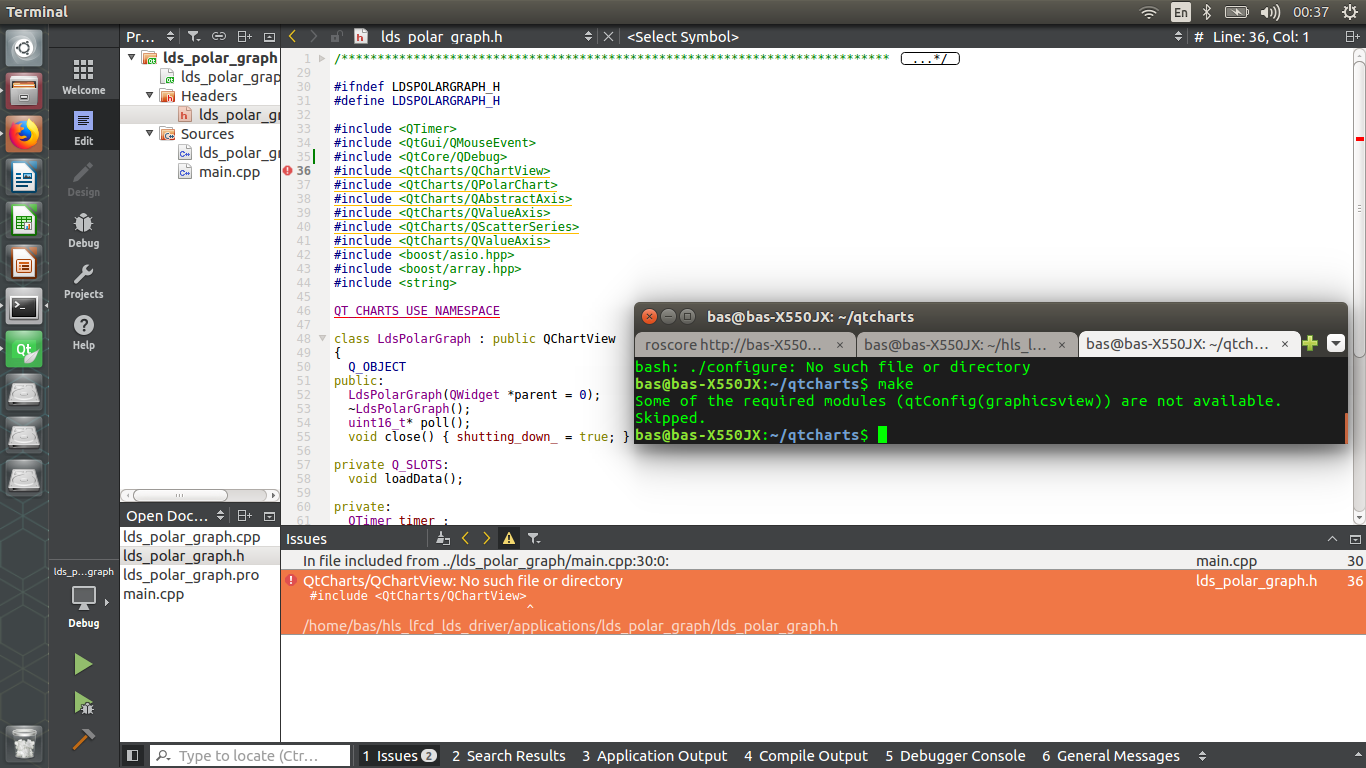Open Welcome mode in the sidebar

tap(83, 76)
